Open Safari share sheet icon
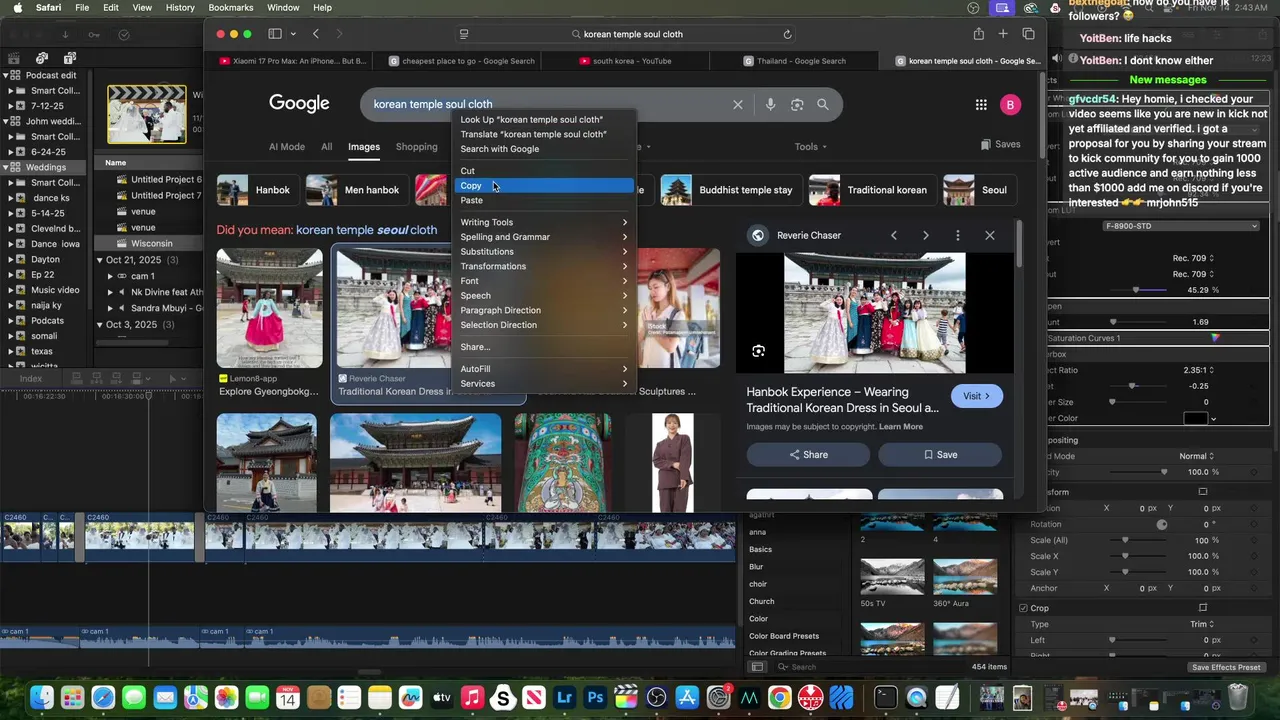This screenshot has height=720, width=1280. pyautogui.click(x=978, y=34)
